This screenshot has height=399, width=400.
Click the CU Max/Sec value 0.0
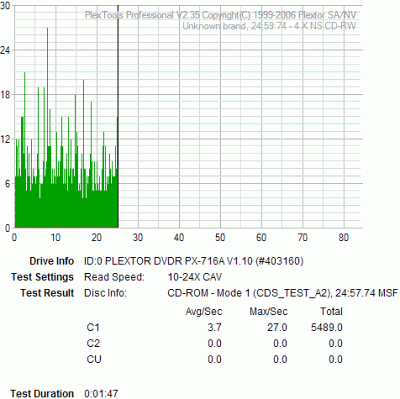[x=280, y=359]
